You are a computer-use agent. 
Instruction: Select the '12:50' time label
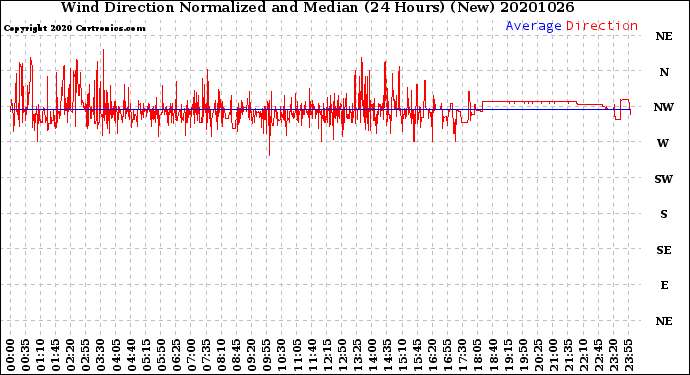pyautogui.click(x=342, y=355)
